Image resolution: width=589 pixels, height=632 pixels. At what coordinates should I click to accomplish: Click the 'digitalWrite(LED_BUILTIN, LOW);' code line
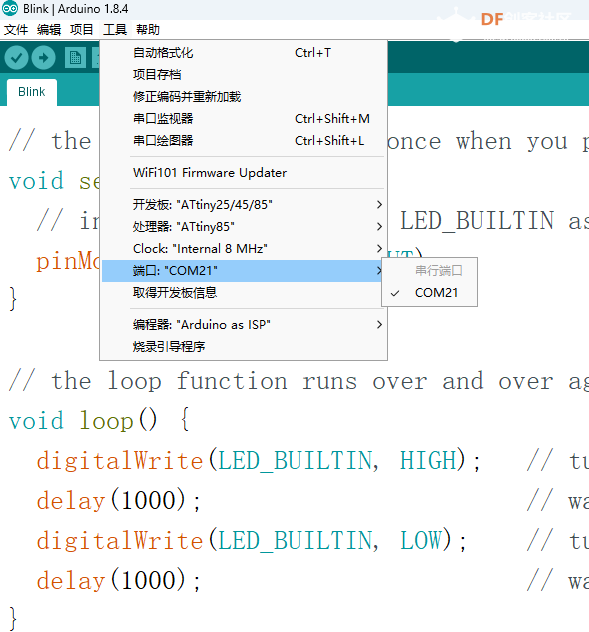pos(251,540)
